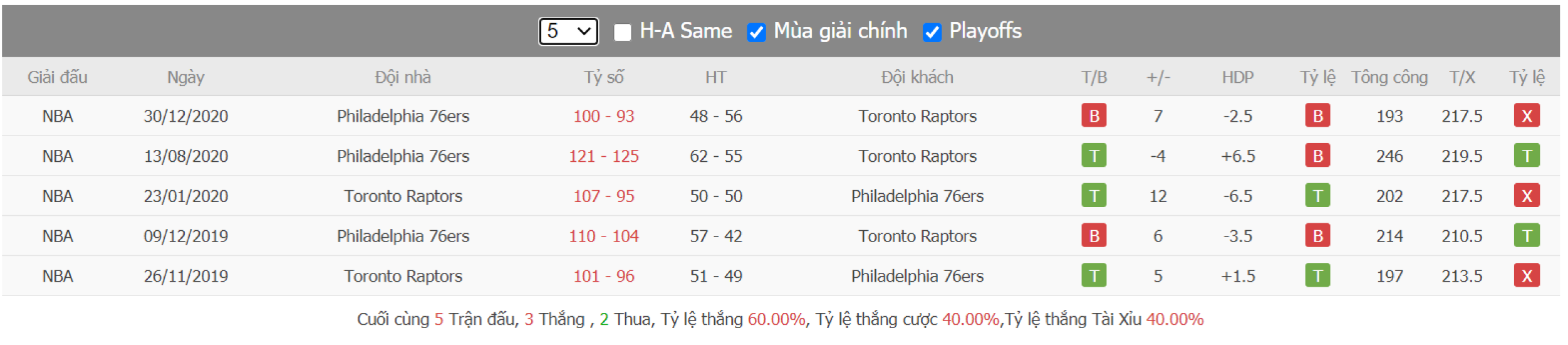Uncheck the Mùa giải chính checkbox
Viewport: 1568px width, 345px height.
[x=756, y=33]
